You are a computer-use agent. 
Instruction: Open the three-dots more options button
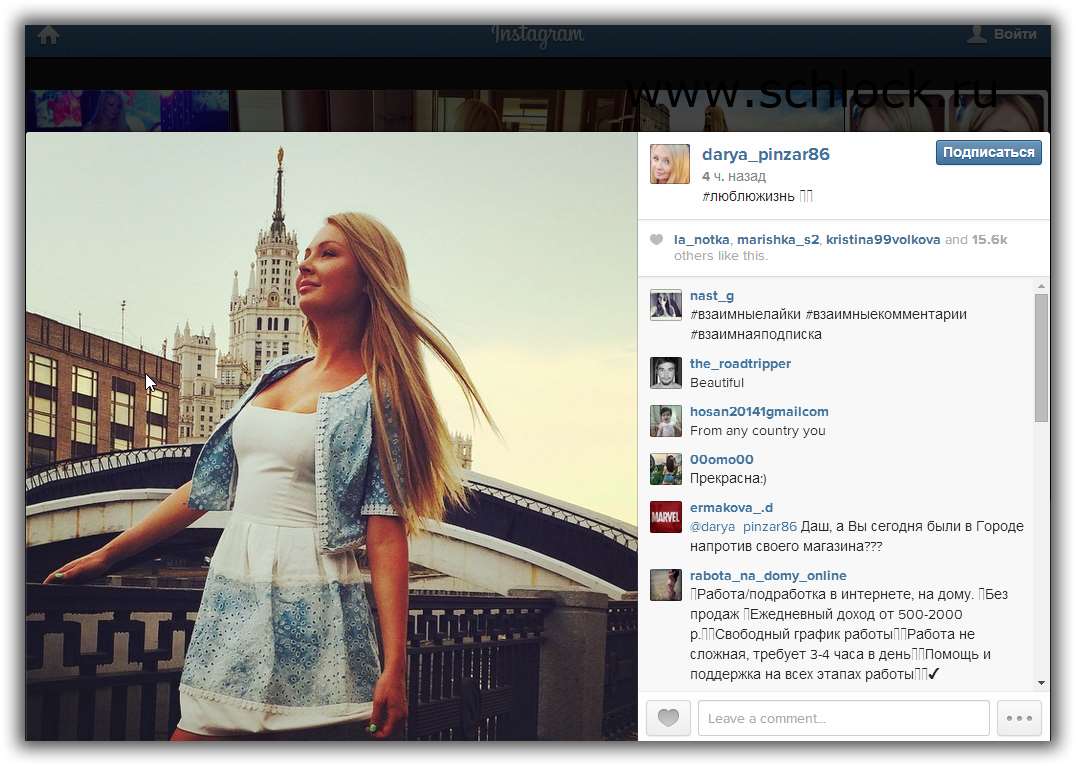point(1019,718)
